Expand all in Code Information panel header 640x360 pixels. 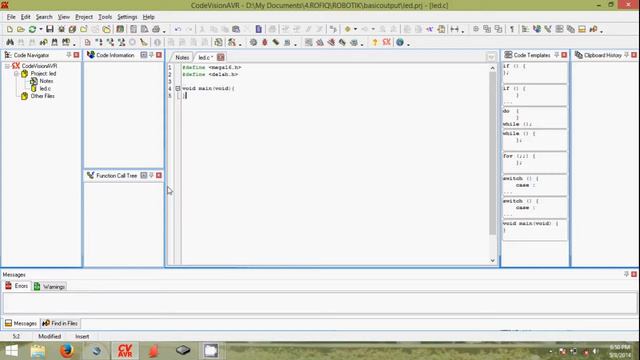click(144, 55)
